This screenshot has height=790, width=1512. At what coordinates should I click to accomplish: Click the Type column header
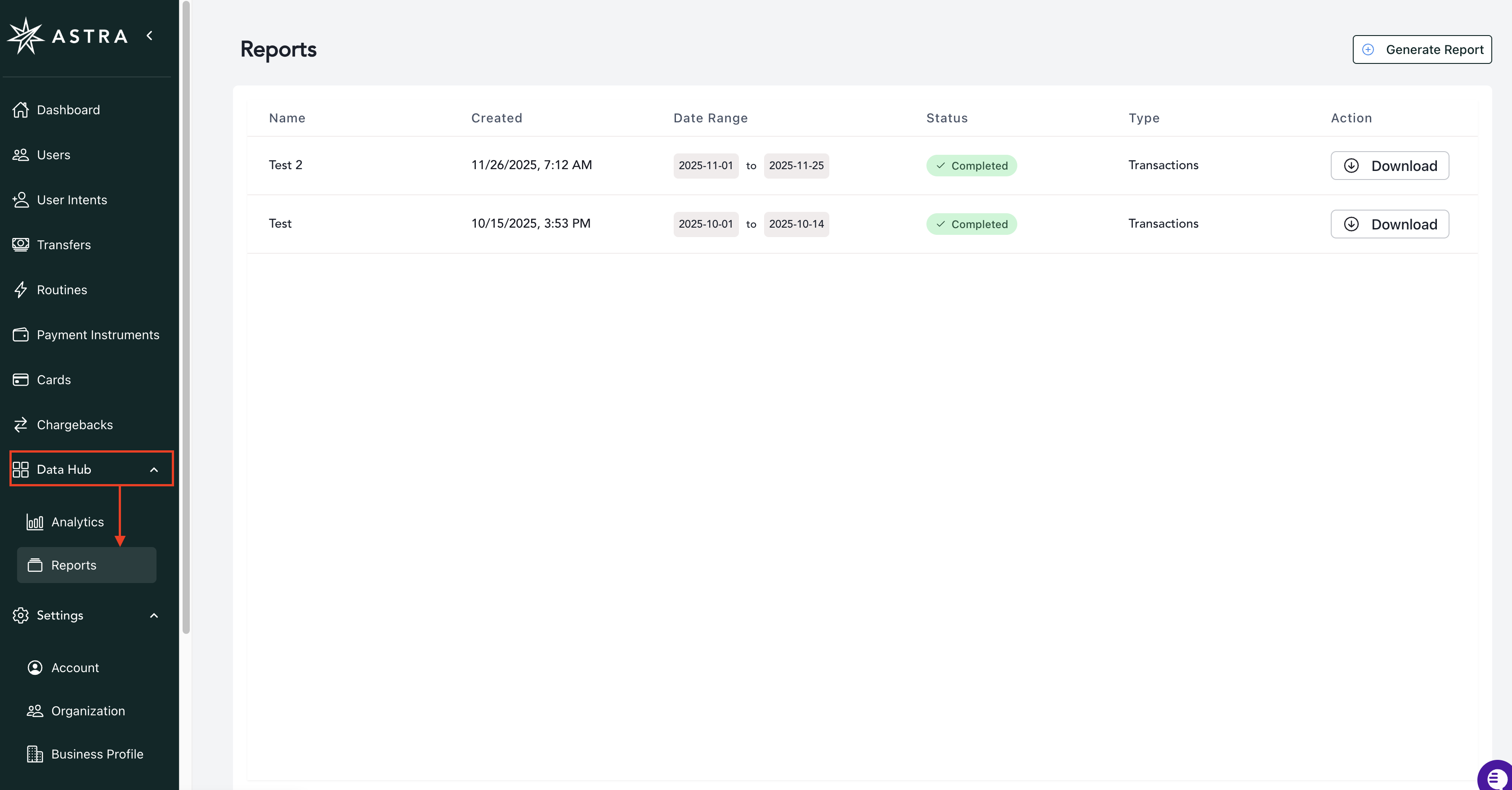point(1144,118)
